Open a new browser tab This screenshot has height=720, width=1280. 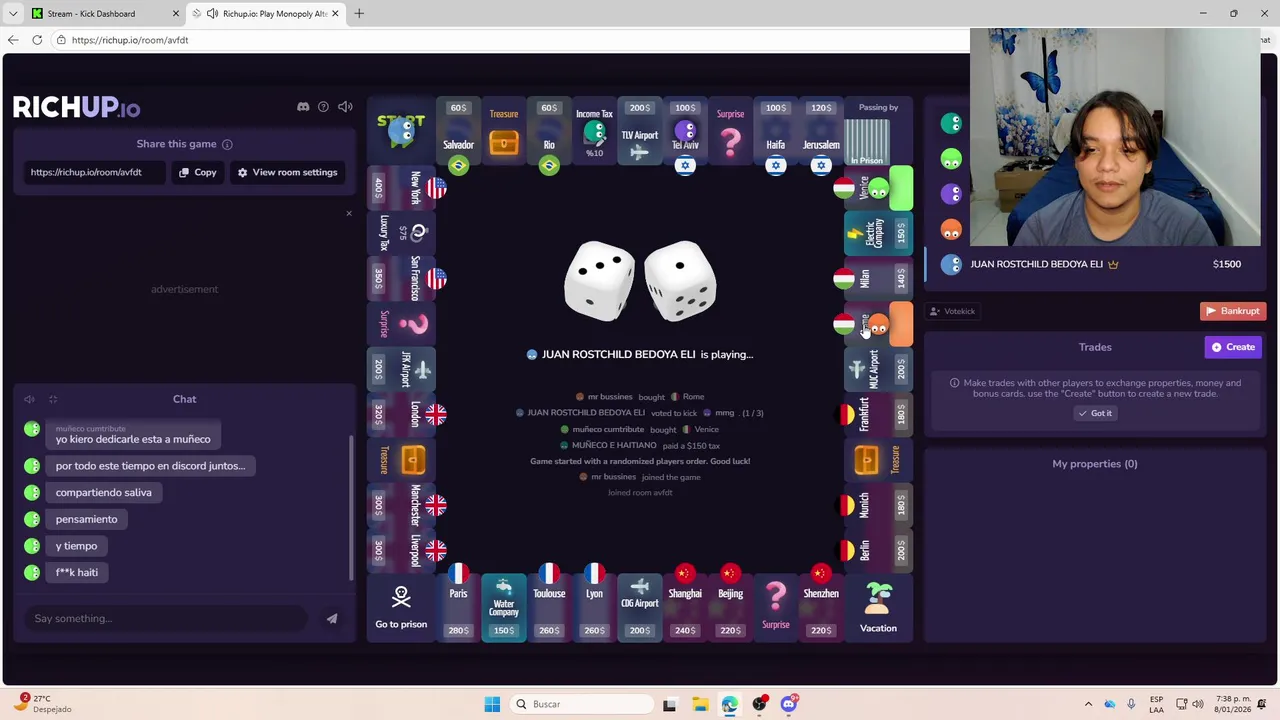pyautogui.click(x=359, y=13)
